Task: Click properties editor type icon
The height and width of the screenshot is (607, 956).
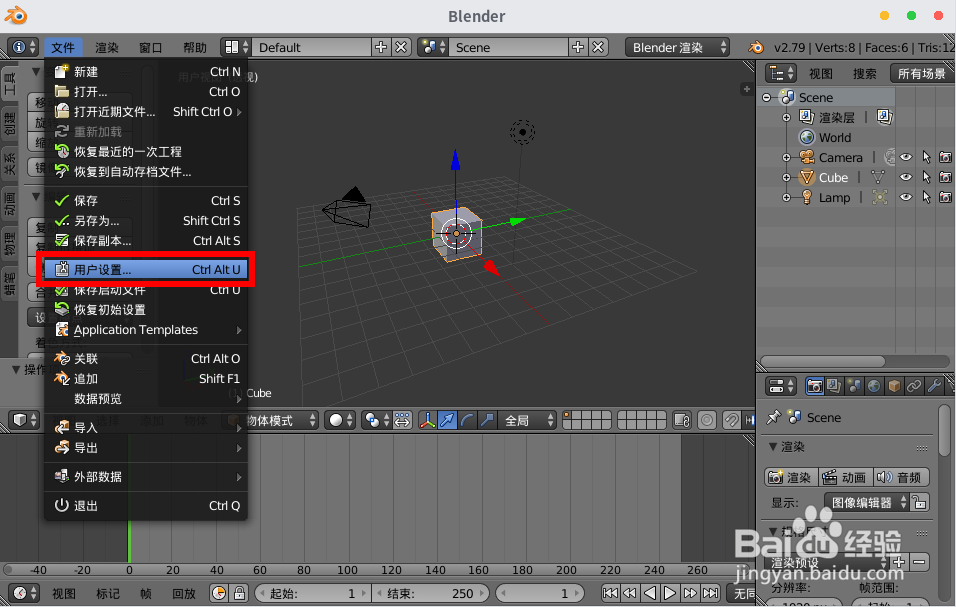Action: coord(781,386)
